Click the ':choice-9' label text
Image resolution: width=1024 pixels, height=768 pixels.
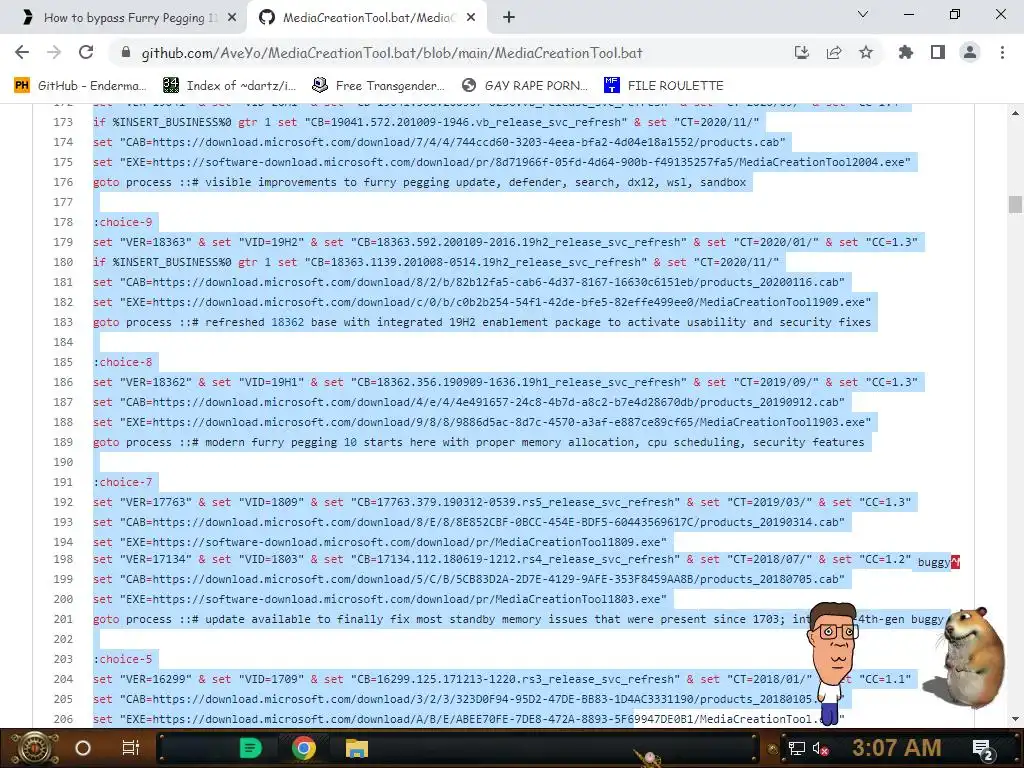coord(123,222)
